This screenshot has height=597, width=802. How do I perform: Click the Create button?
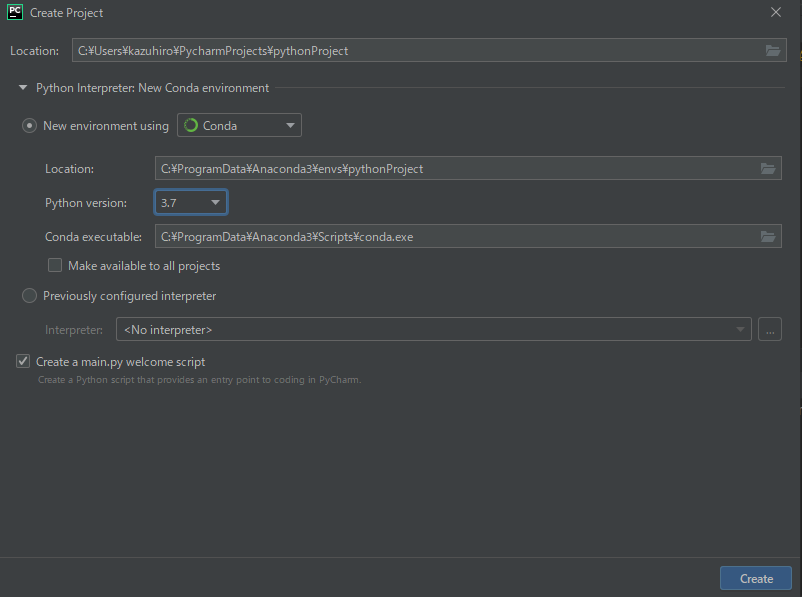pos(755,578)
